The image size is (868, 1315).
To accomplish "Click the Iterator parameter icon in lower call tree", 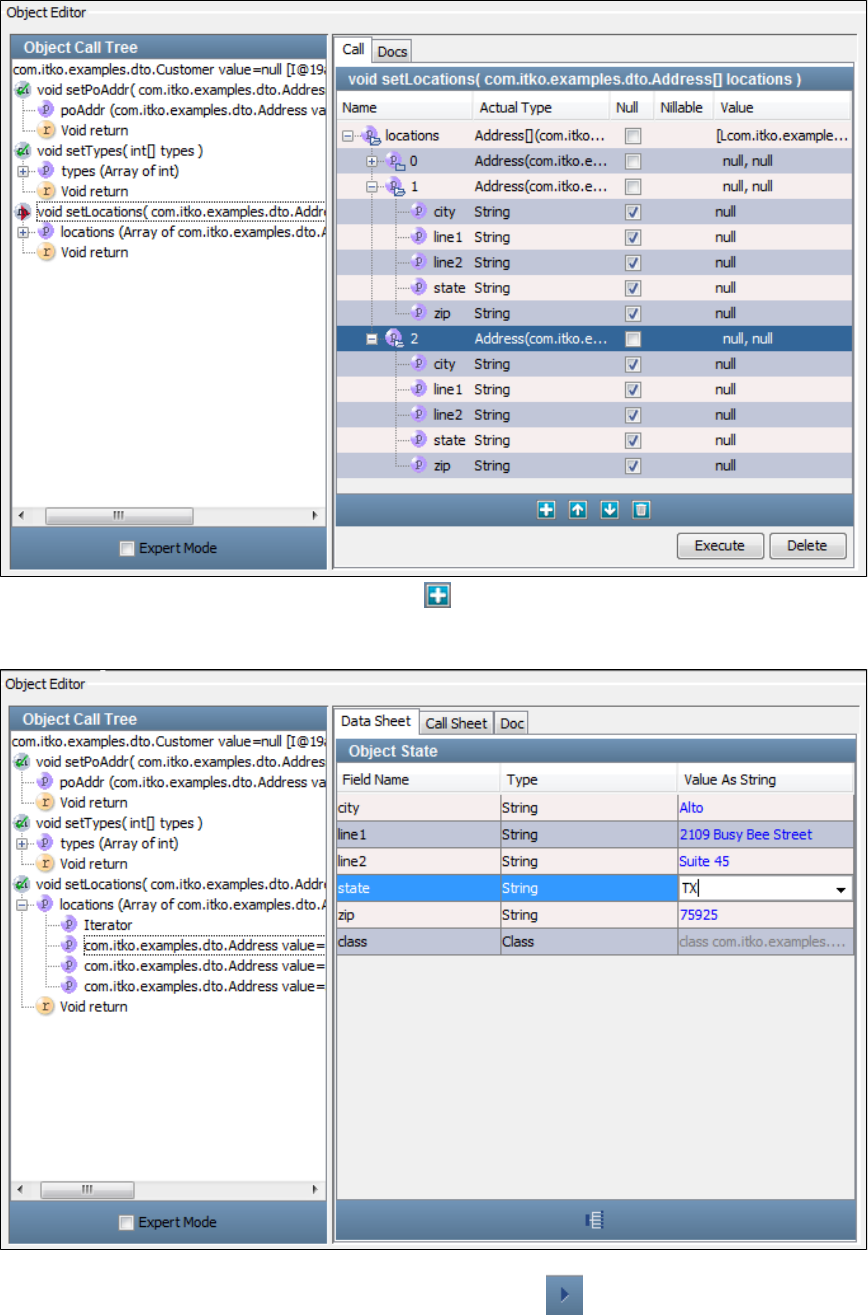I will click(x=70, y=925).
